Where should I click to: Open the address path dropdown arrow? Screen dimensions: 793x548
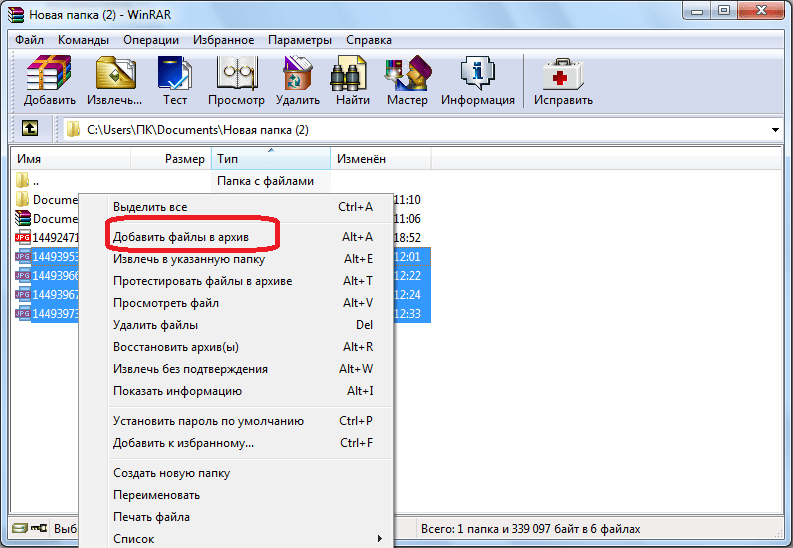775,130
